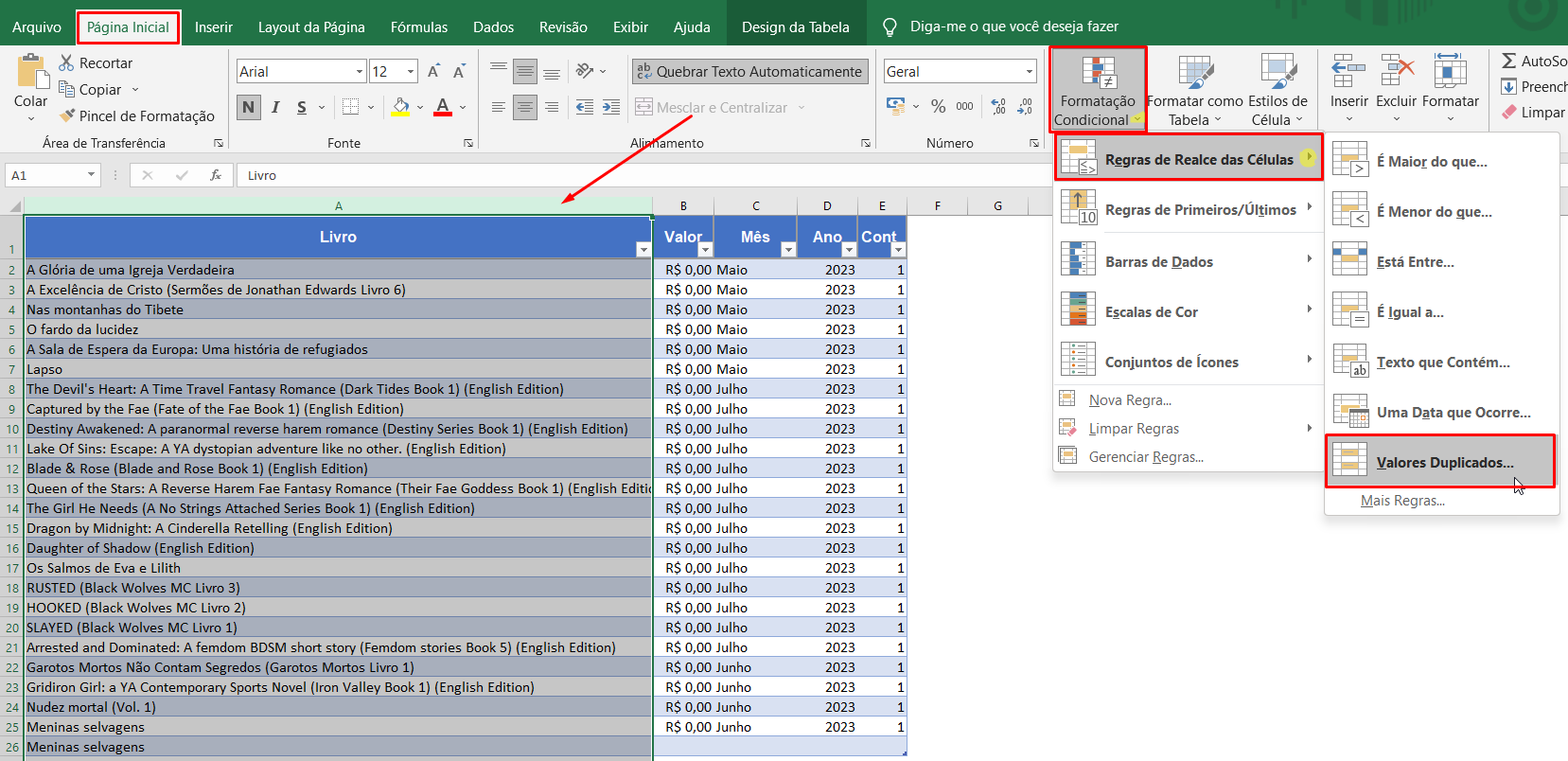This screenshot has width=1568, height=761.
Task: Toggle underline S formatting
Action: tap(302, 107)
